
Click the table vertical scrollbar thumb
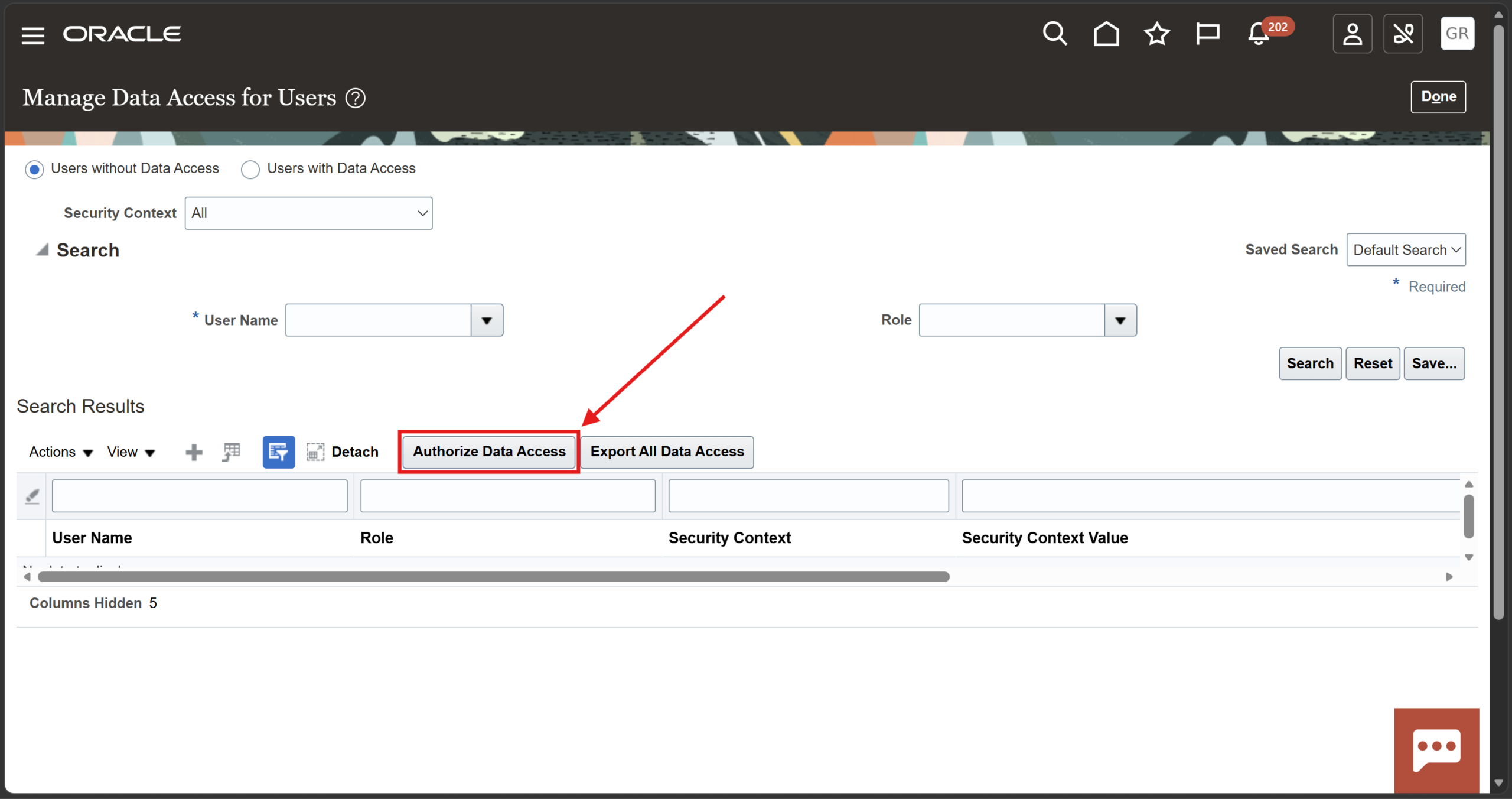tap(1469, 517)
